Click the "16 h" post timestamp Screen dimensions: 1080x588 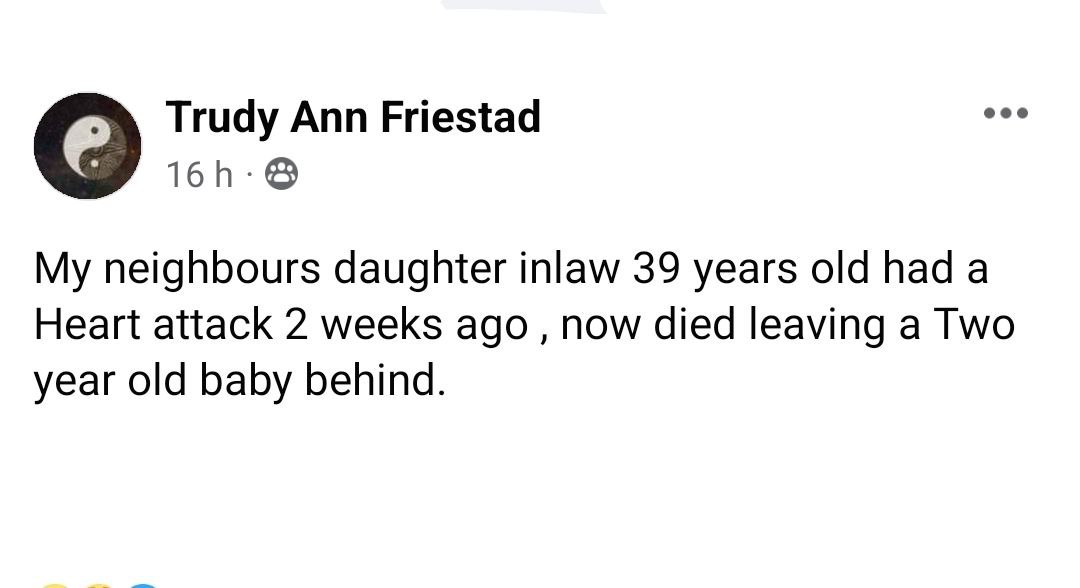[x=199, y=175]
